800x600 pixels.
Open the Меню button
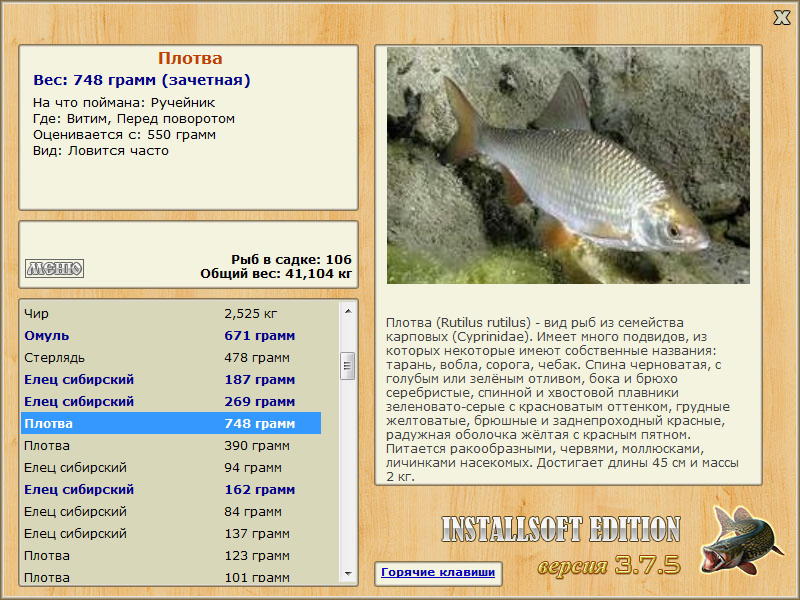(55, 268)
